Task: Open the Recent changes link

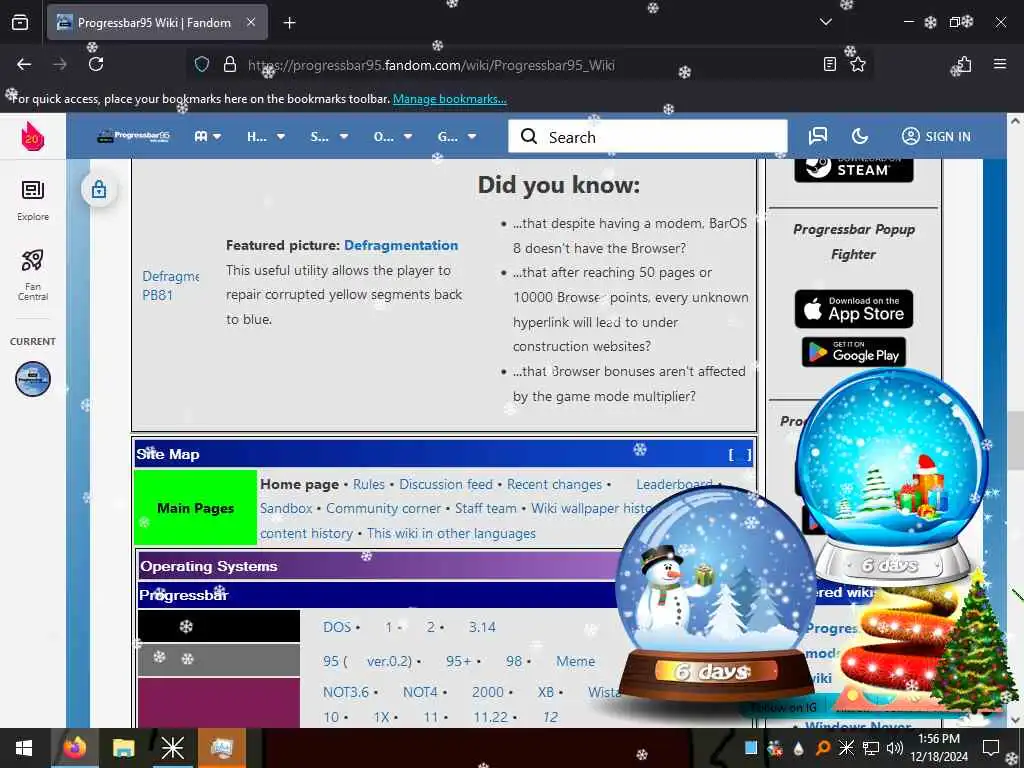Action: tap(554, 485)
